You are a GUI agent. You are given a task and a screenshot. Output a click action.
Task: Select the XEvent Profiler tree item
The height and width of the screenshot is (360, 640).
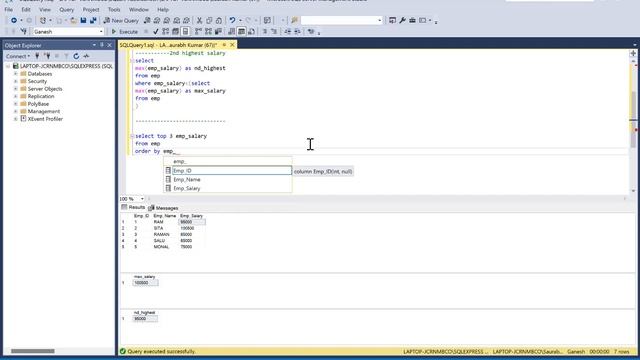[x=45, y=119]
